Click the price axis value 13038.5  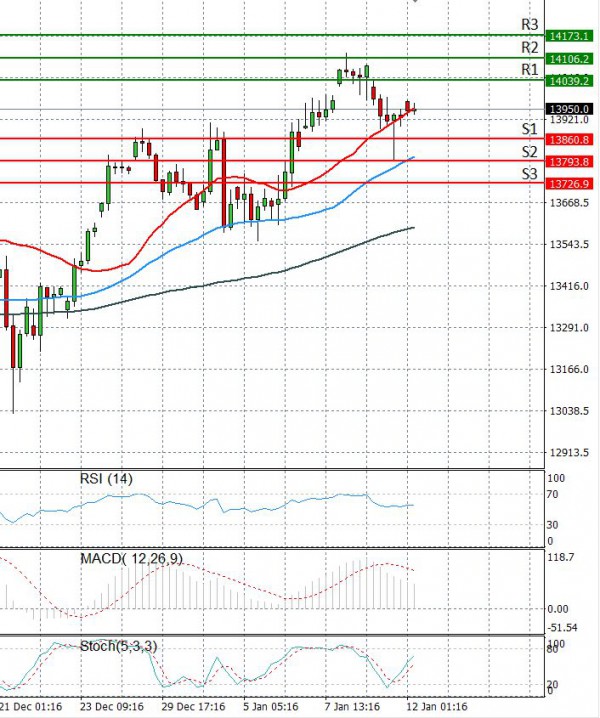click(x=569, y=411)
